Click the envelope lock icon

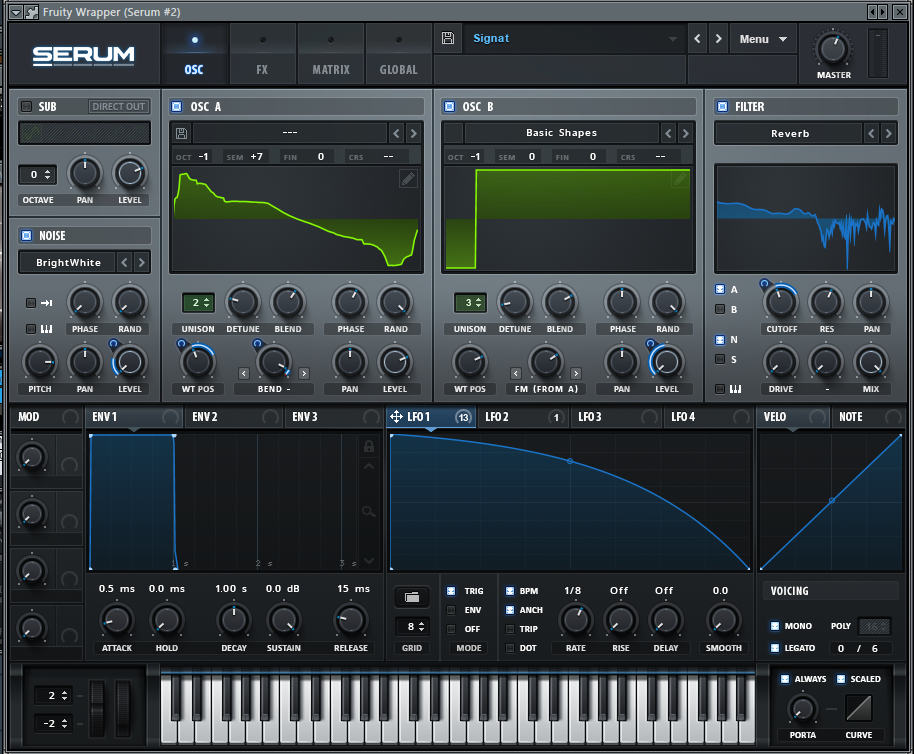coord(368,446)
